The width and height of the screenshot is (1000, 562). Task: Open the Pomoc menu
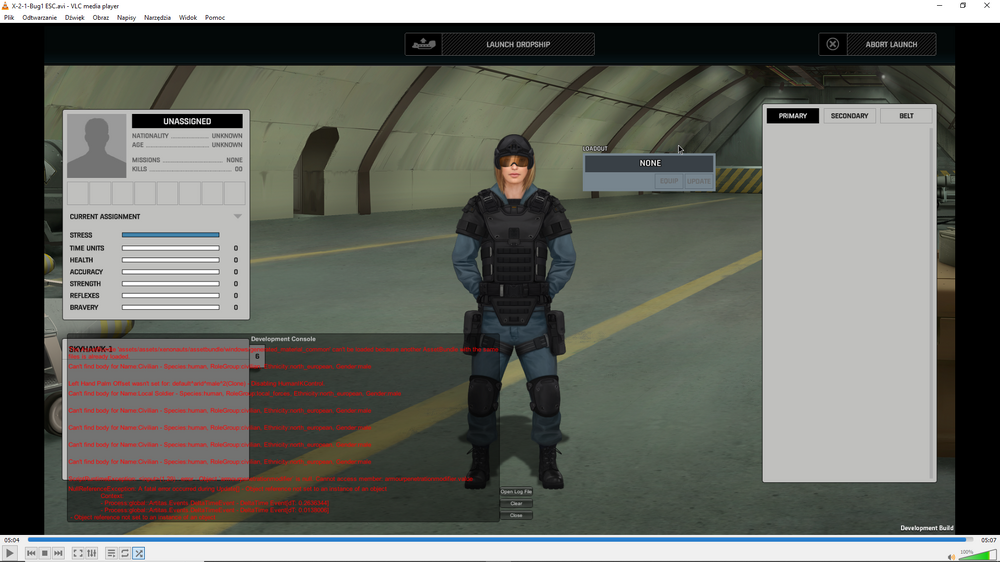click(x=215, y=18)
